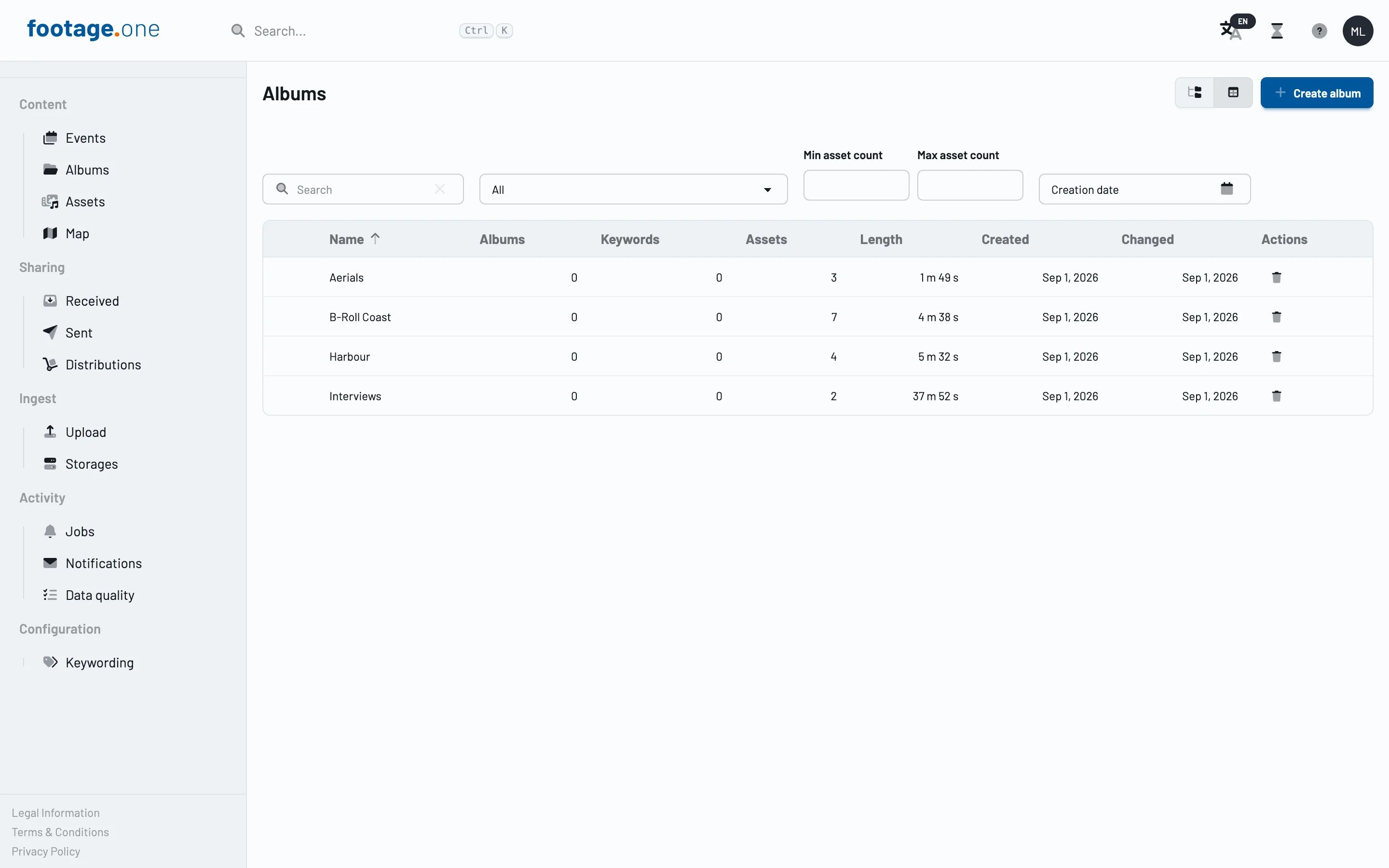Click the footage.one logo

[93, 29]
